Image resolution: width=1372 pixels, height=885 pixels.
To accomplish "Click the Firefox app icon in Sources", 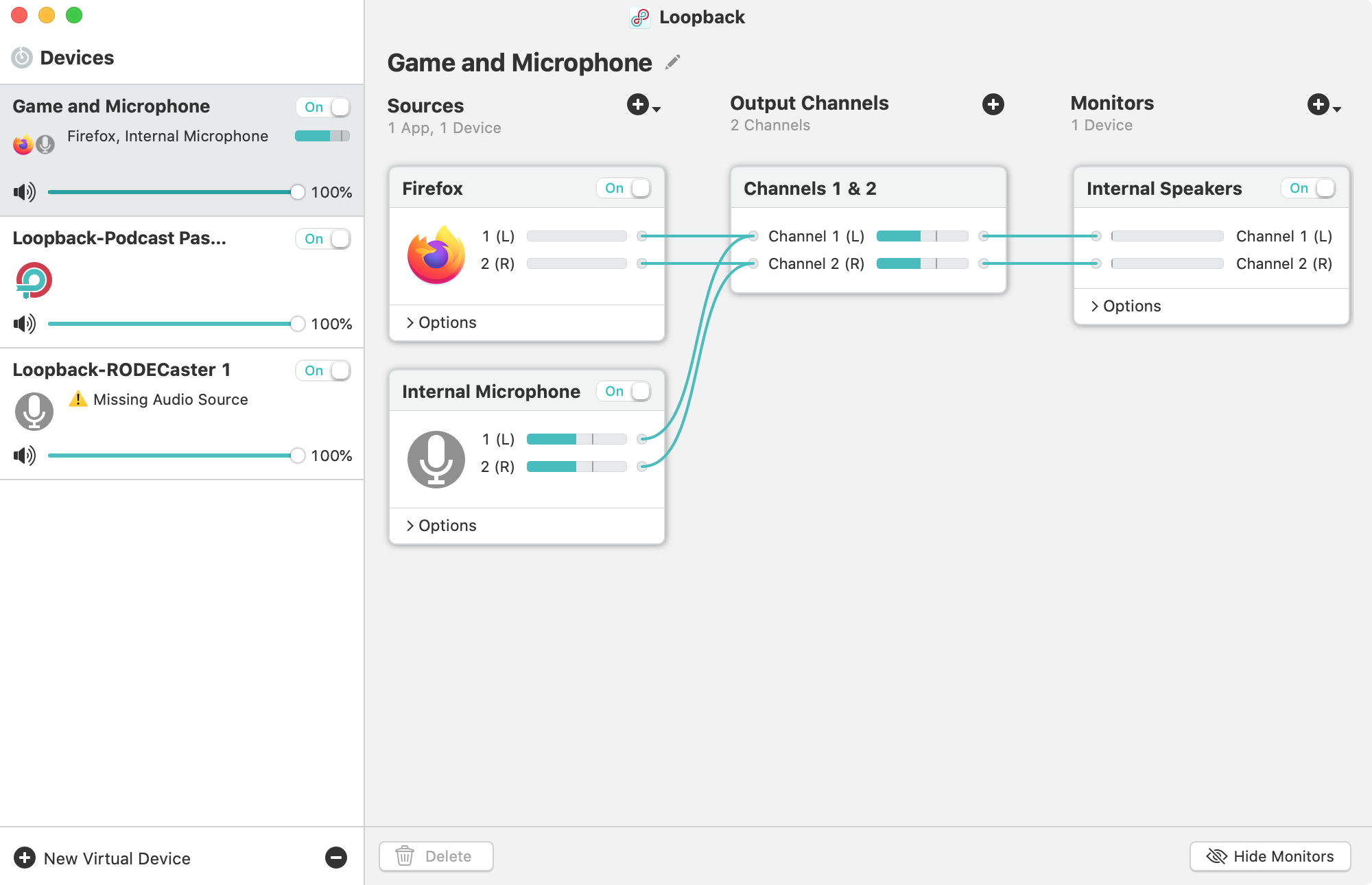I will [436, 255].
